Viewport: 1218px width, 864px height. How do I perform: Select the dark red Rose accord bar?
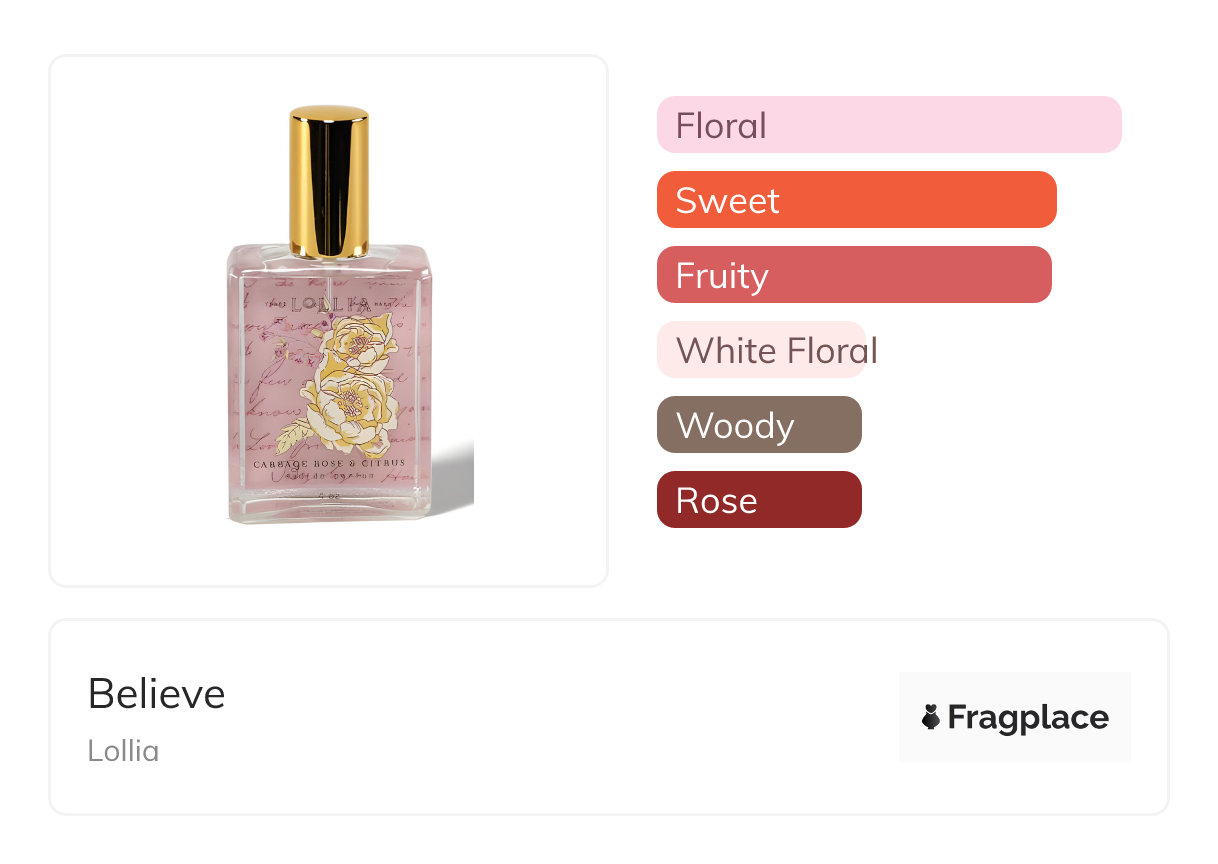tap(759, 500)
